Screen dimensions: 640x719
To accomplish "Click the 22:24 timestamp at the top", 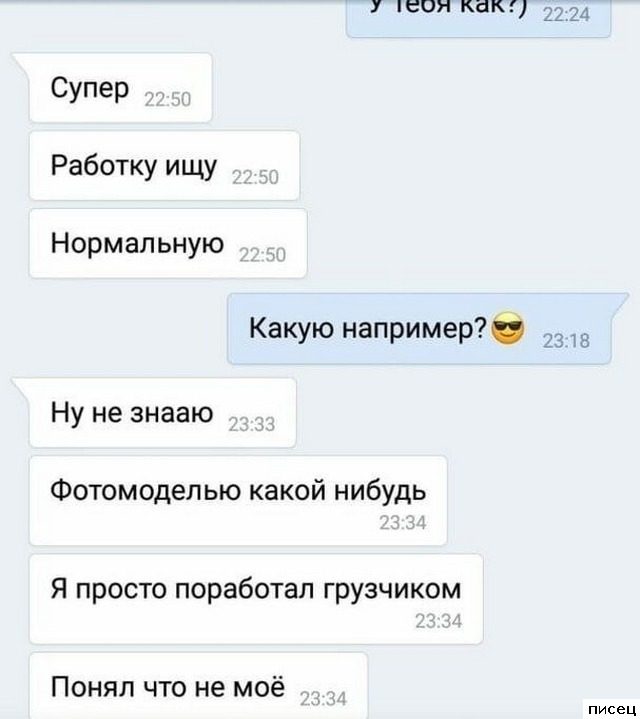I will coord(566,15).
